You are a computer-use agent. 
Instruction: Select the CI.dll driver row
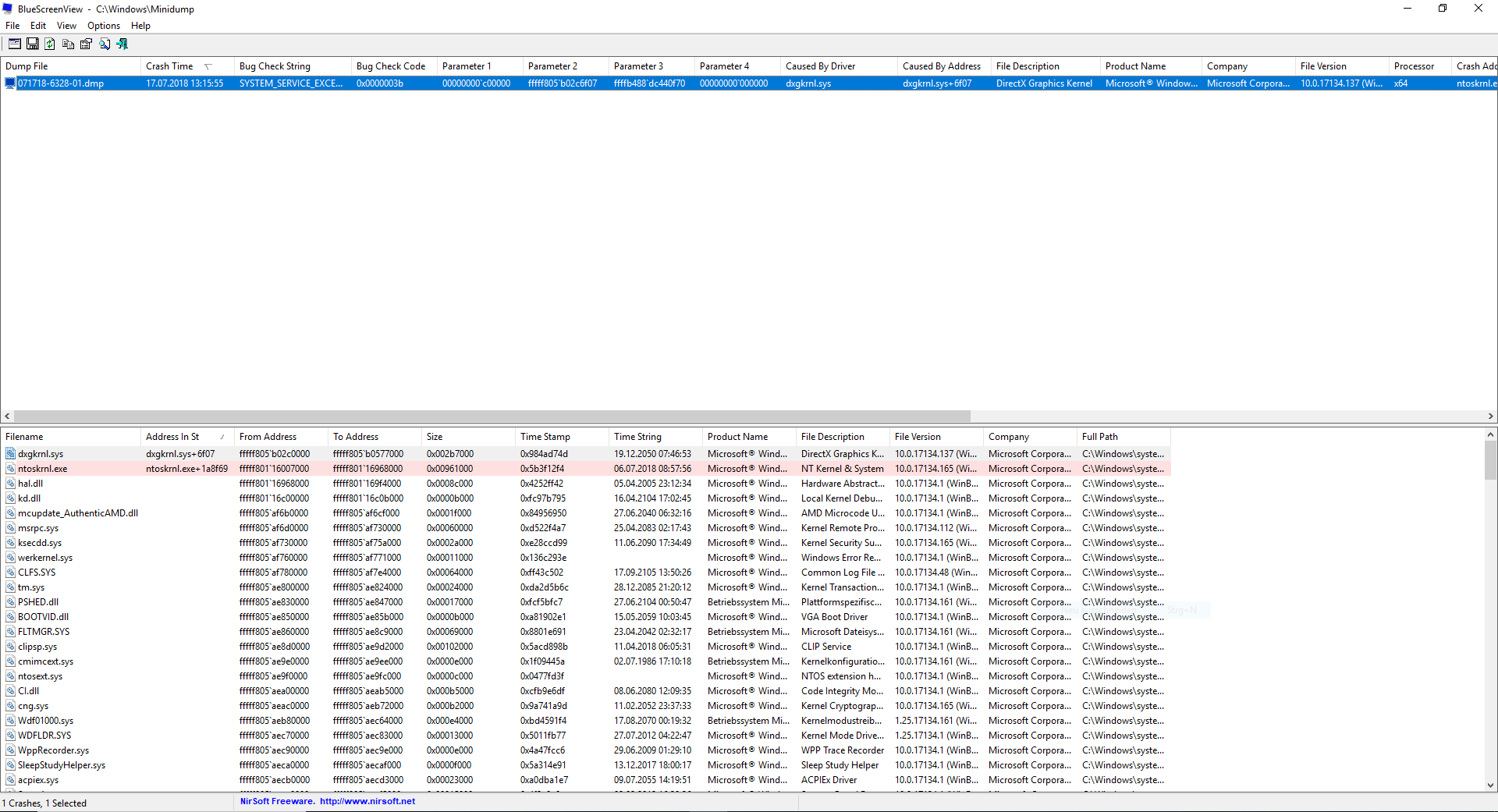click(x=586, y=691)
